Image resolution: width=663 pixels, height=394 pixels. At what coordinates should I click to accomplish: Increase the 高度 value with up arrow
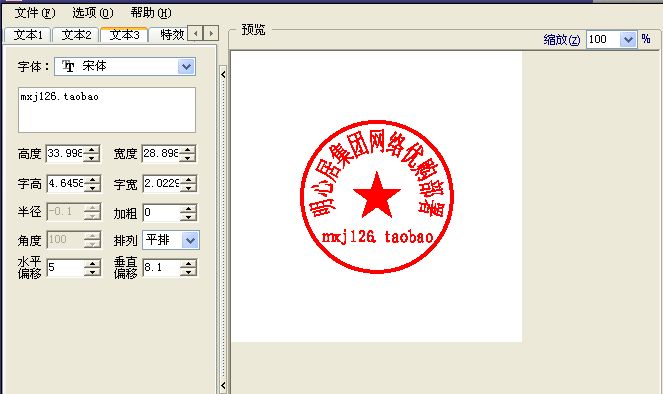coord(92,149)
